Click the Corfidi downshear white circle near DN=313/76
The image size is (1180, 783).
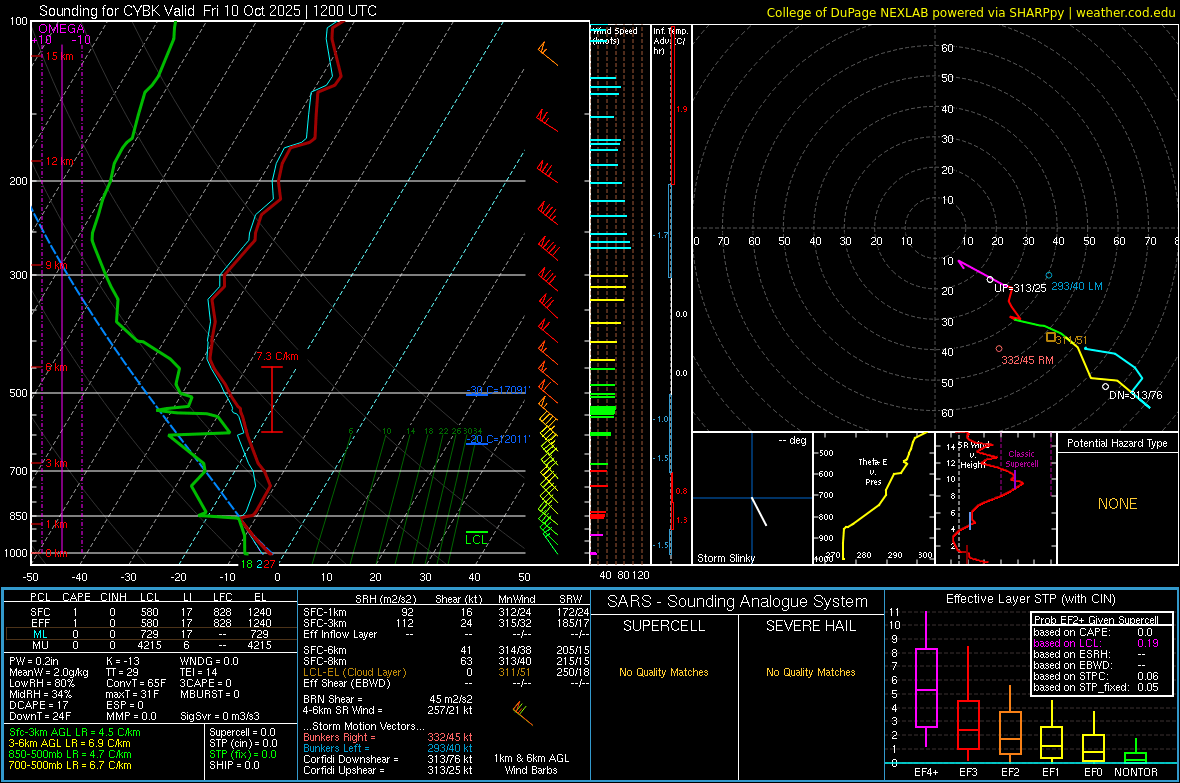pos(1105,387)
